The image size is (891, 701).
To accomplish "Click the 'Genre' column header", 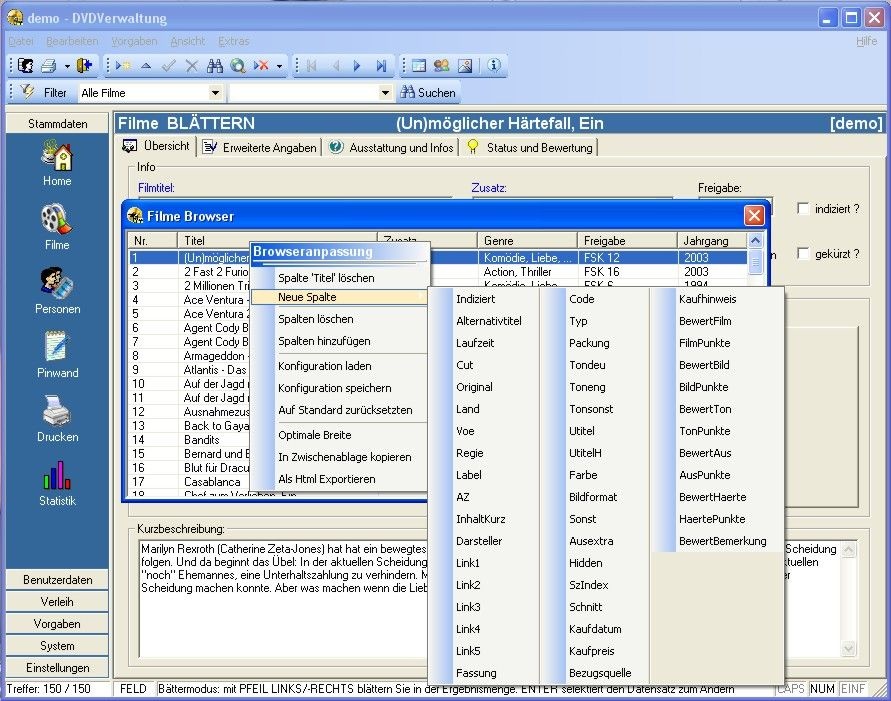I will click(525, 241).
